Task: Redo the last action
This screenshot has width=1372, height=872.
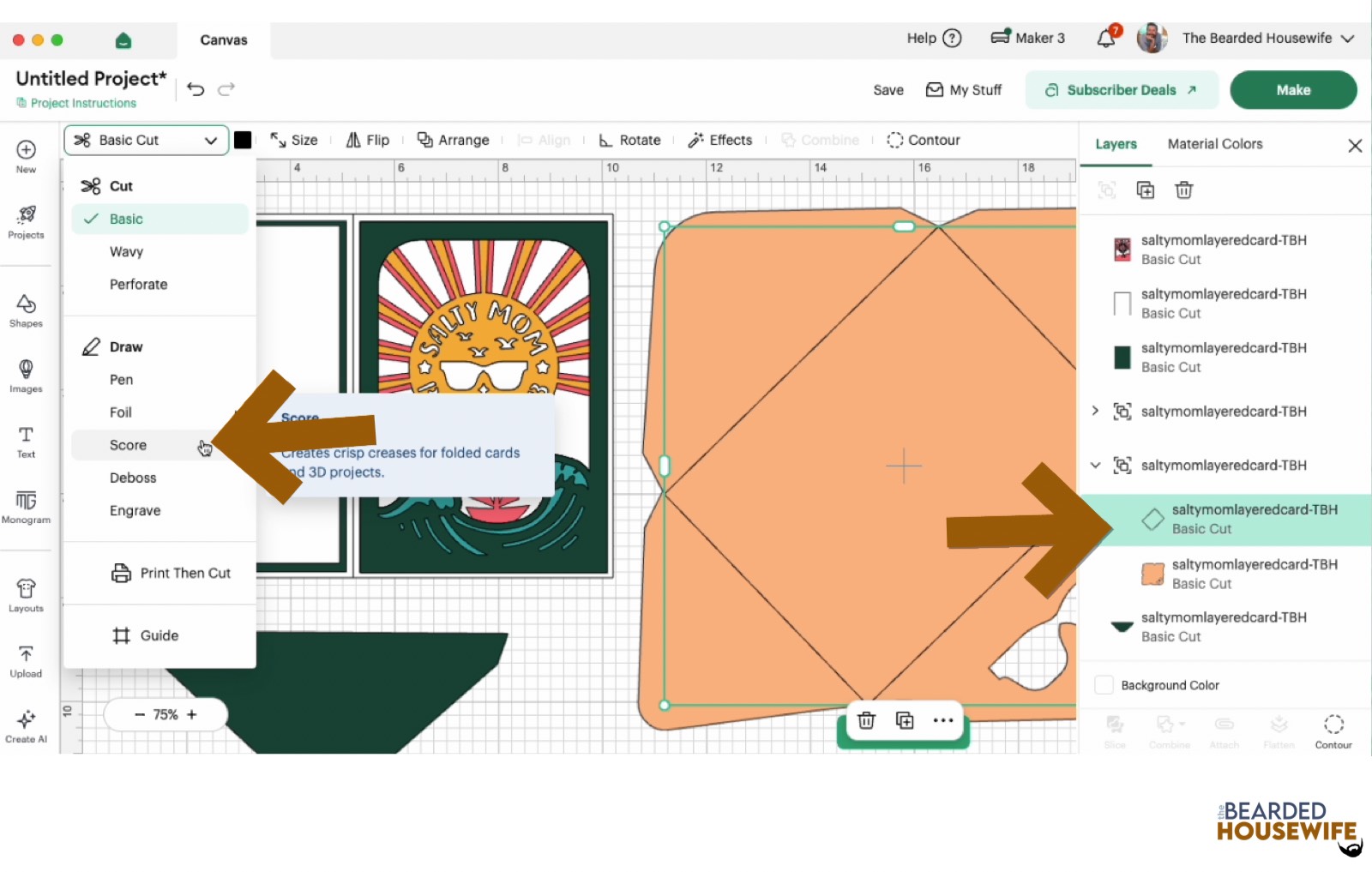Action: pos(226,89)
